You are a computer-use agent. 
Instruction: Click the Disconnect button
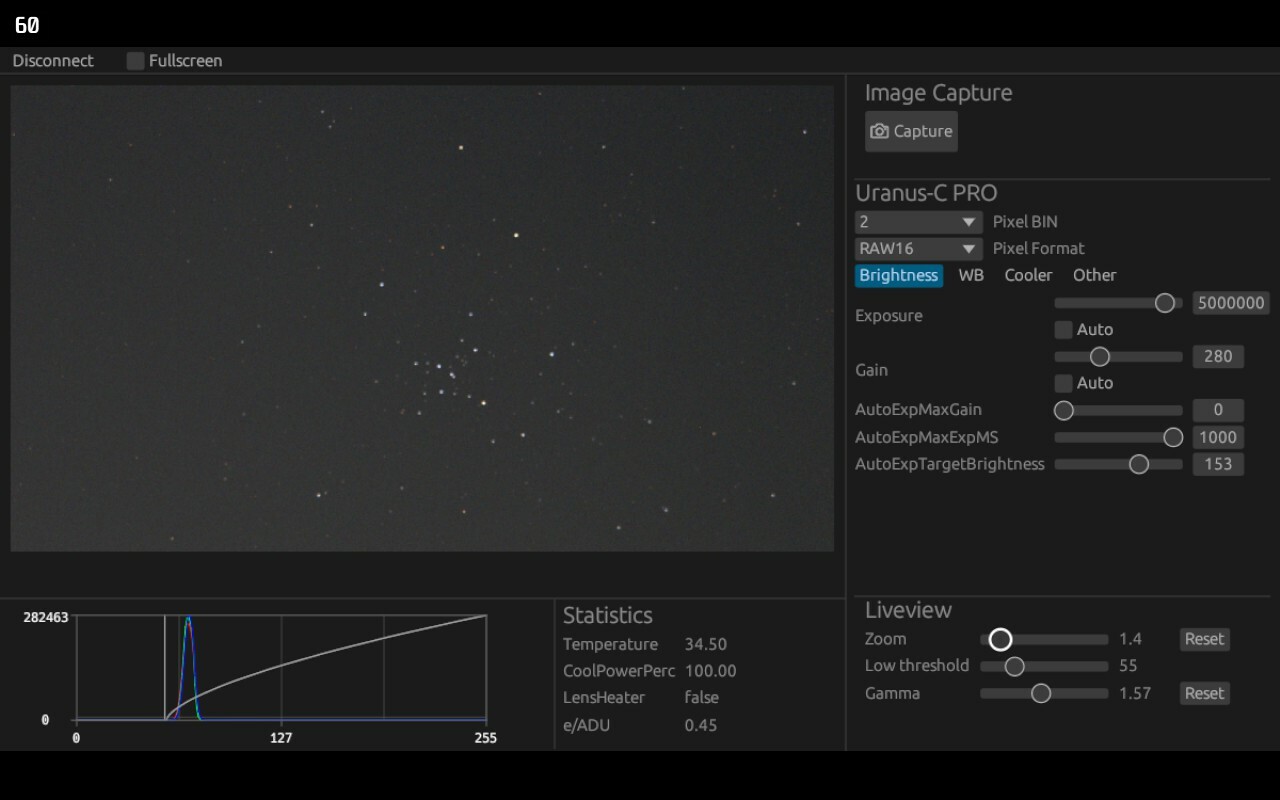point(52,60)
